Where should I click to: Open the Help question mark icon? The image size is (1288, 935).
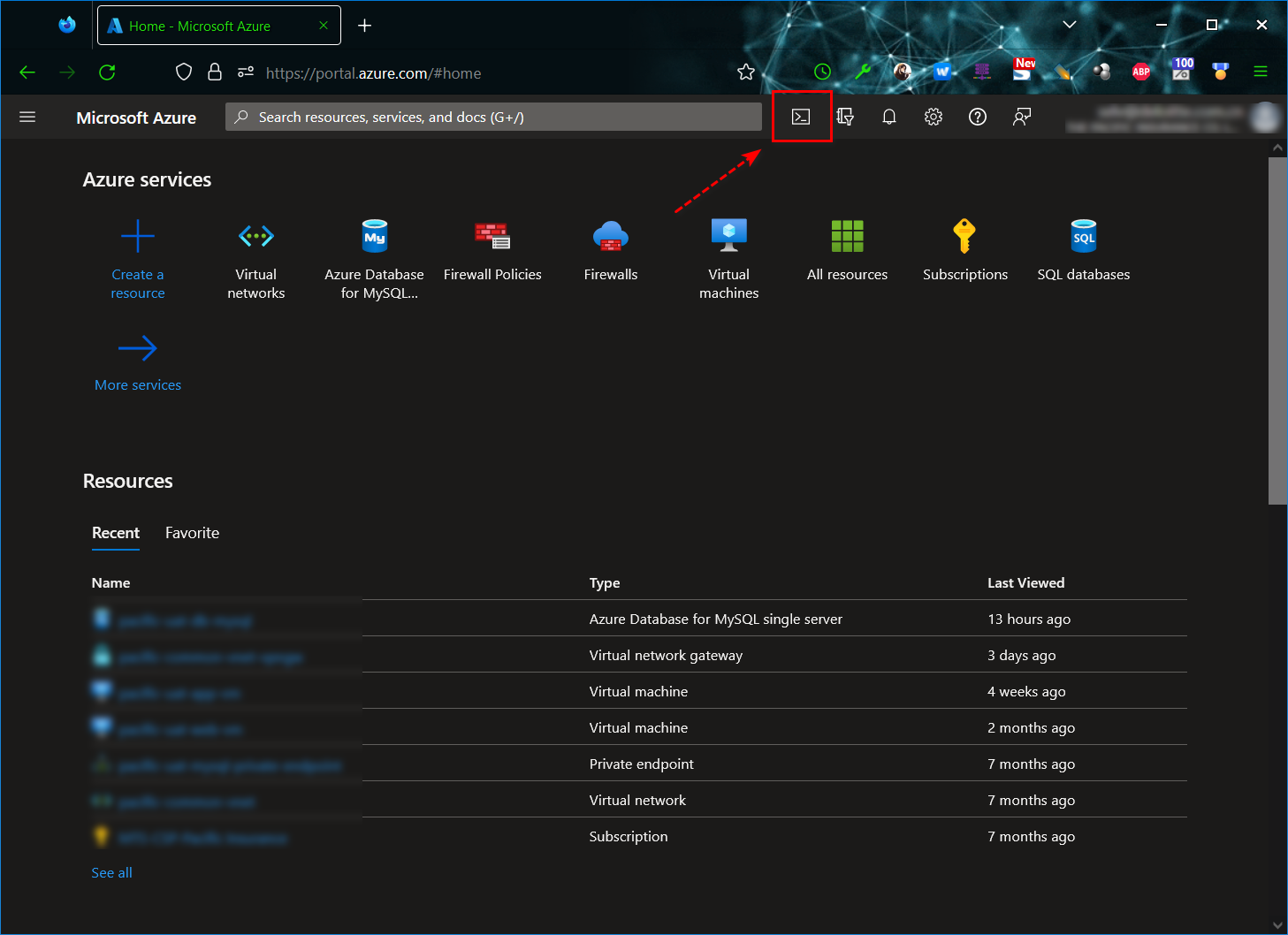tap(978, 117)
